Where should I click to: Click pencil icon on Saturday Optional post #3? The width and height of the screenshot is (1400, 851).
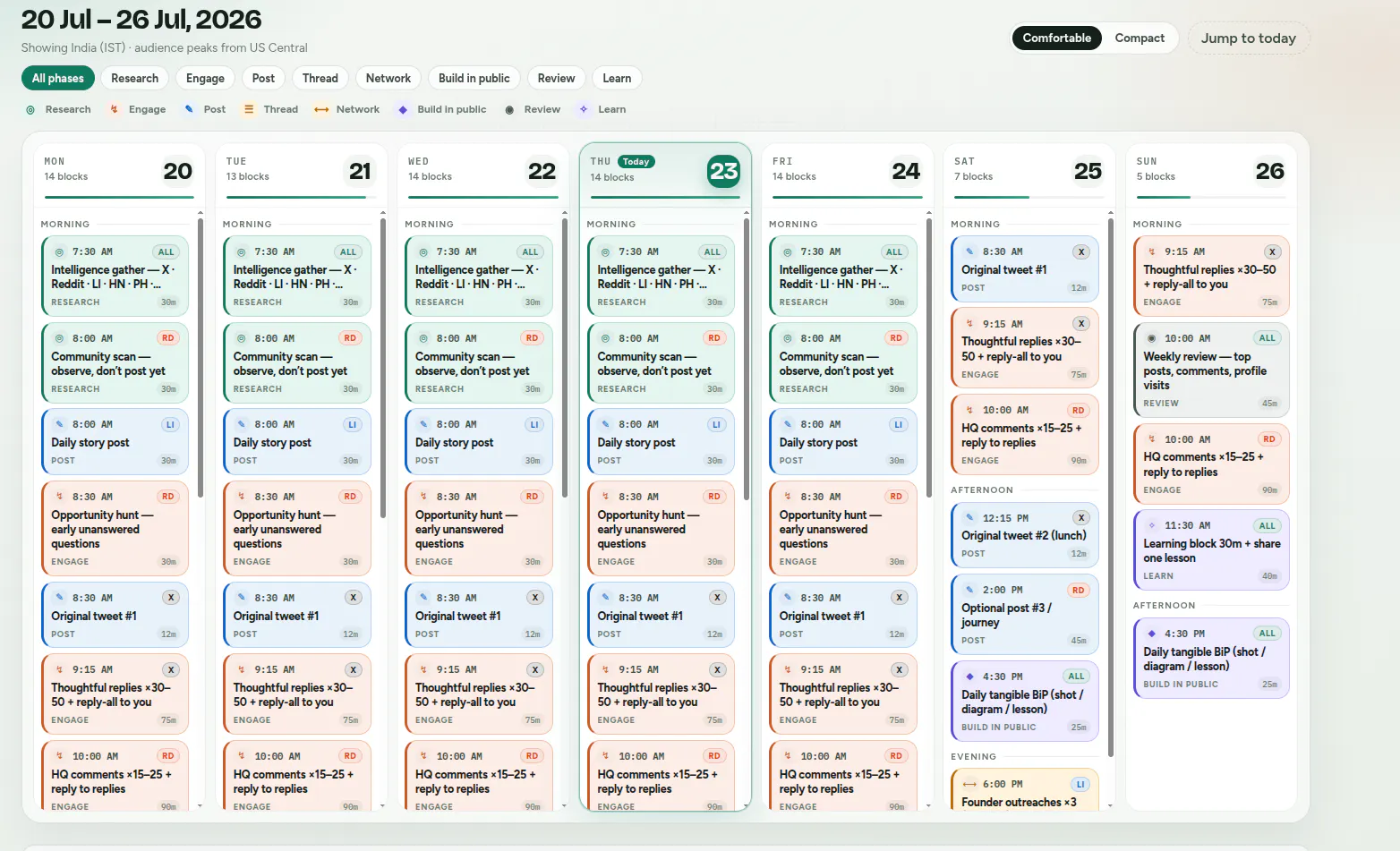(x=969, y=591)
